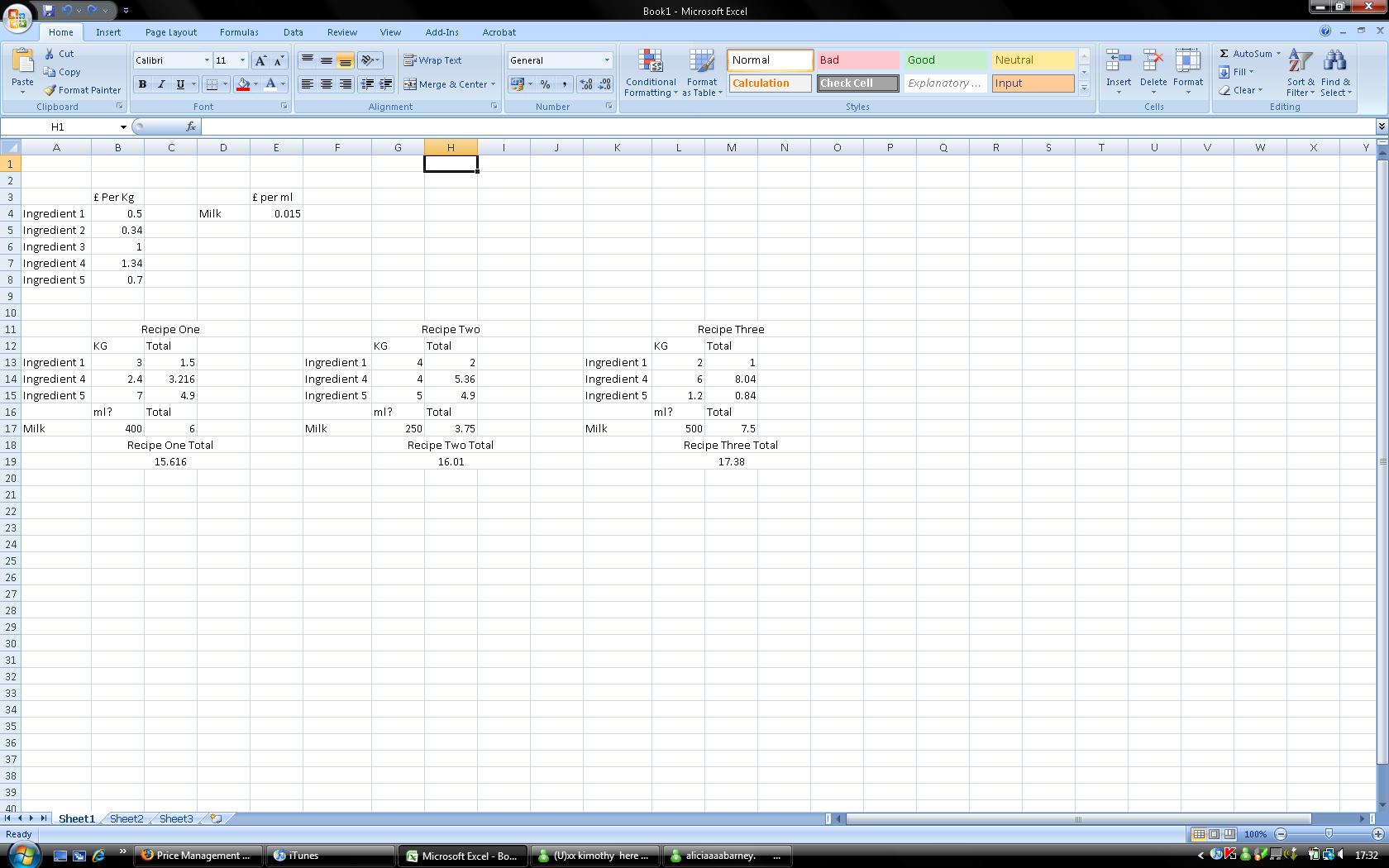Apply Comma Style number format

coord(564,84)
